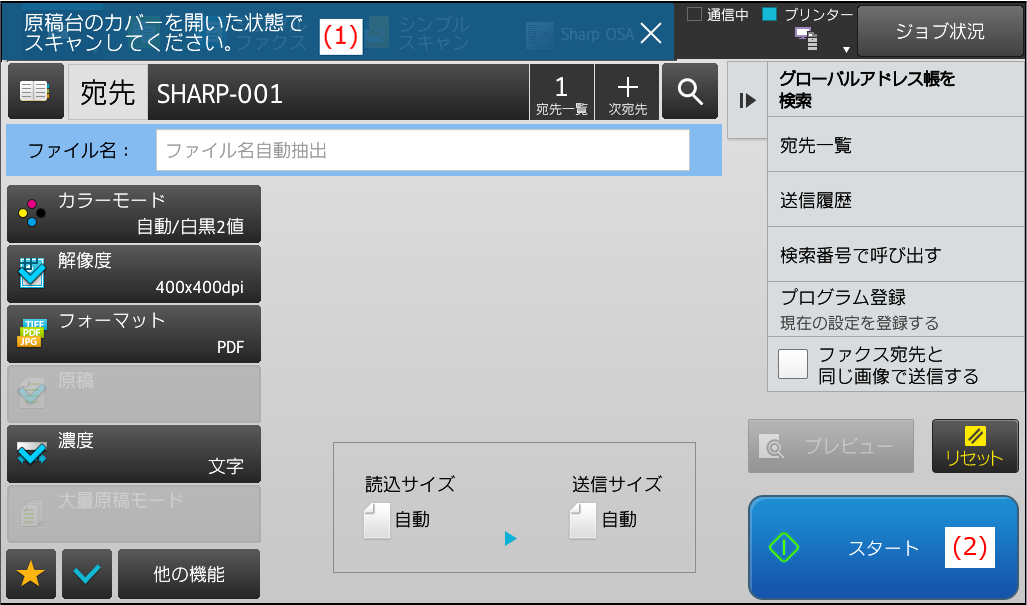Open 解像度 resolution setting

pos(134,274)
